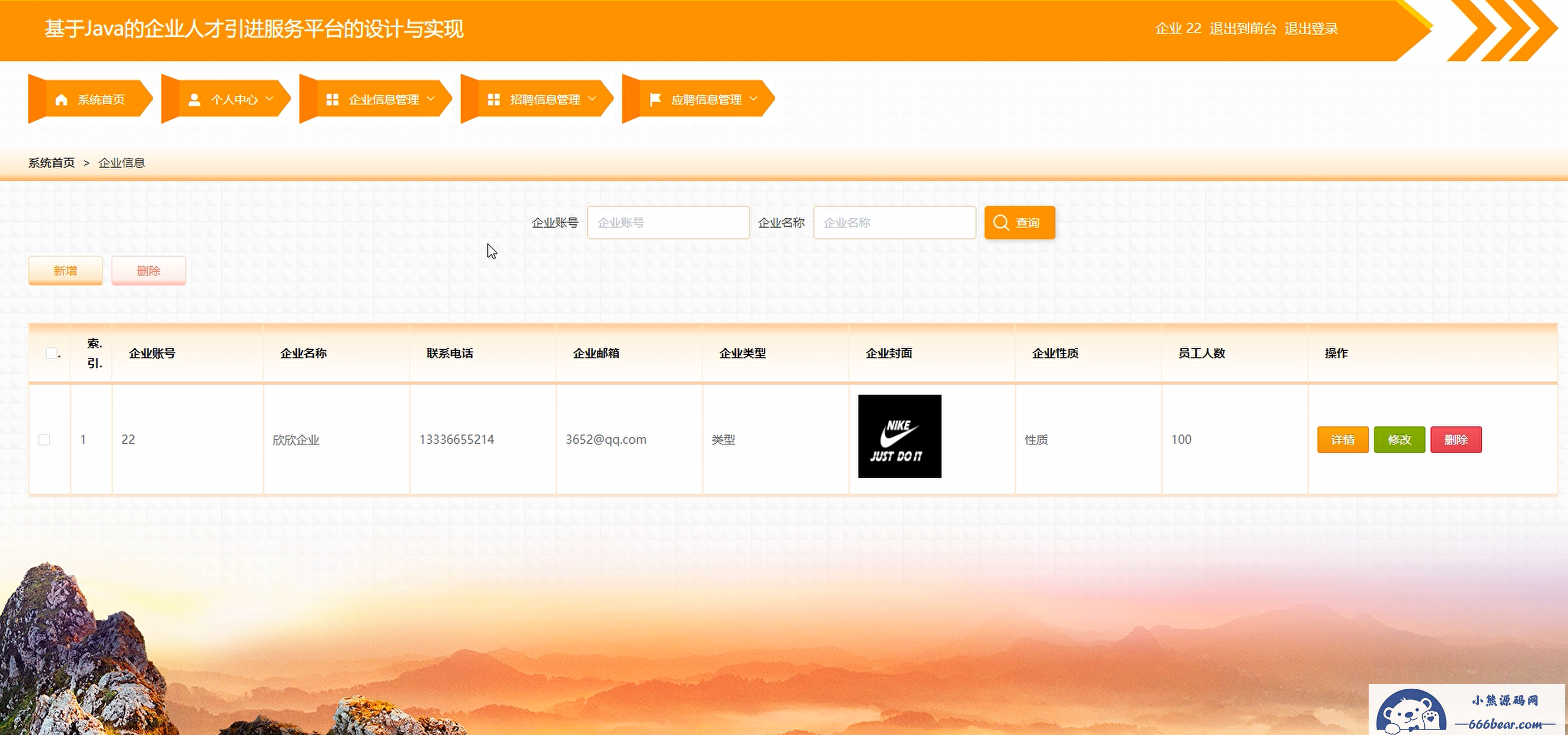Viewport: 1568px width, 735px height.
Task: Open 详情 for the 欣欣企业 row
Action: [x=1343, y=440]
